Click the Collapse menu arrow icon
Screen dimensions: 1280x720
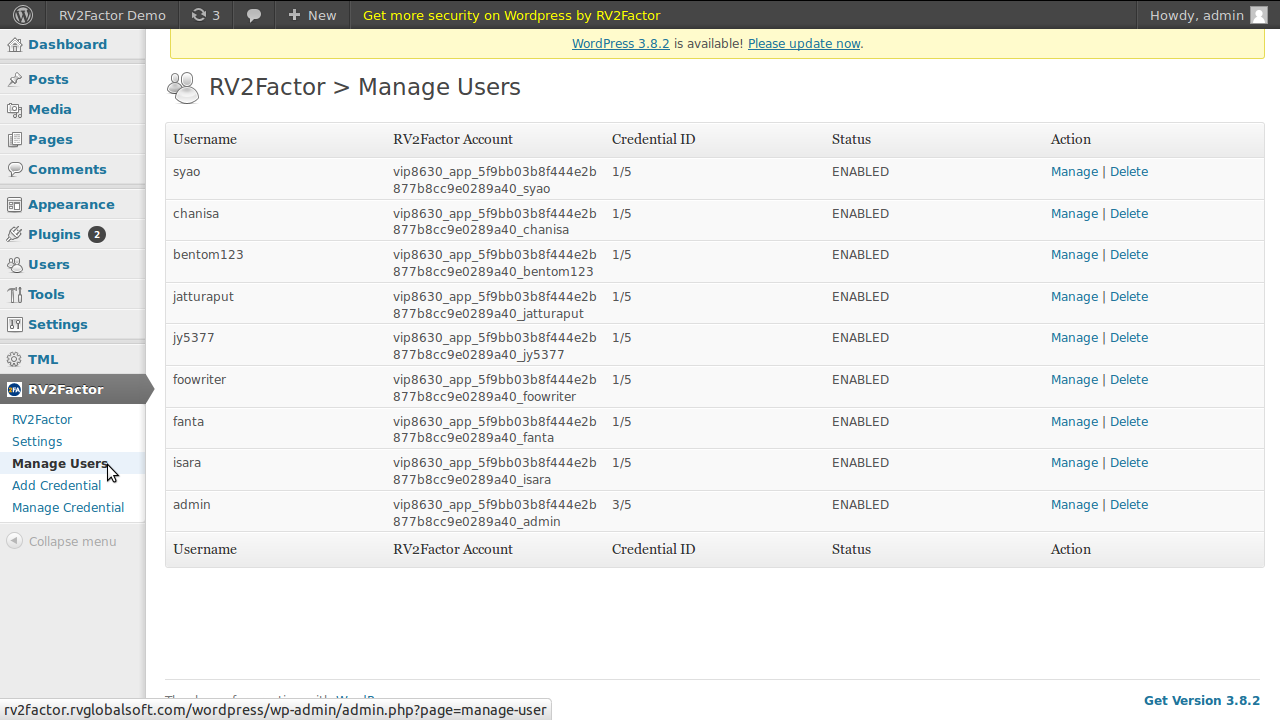click(14, 541)
